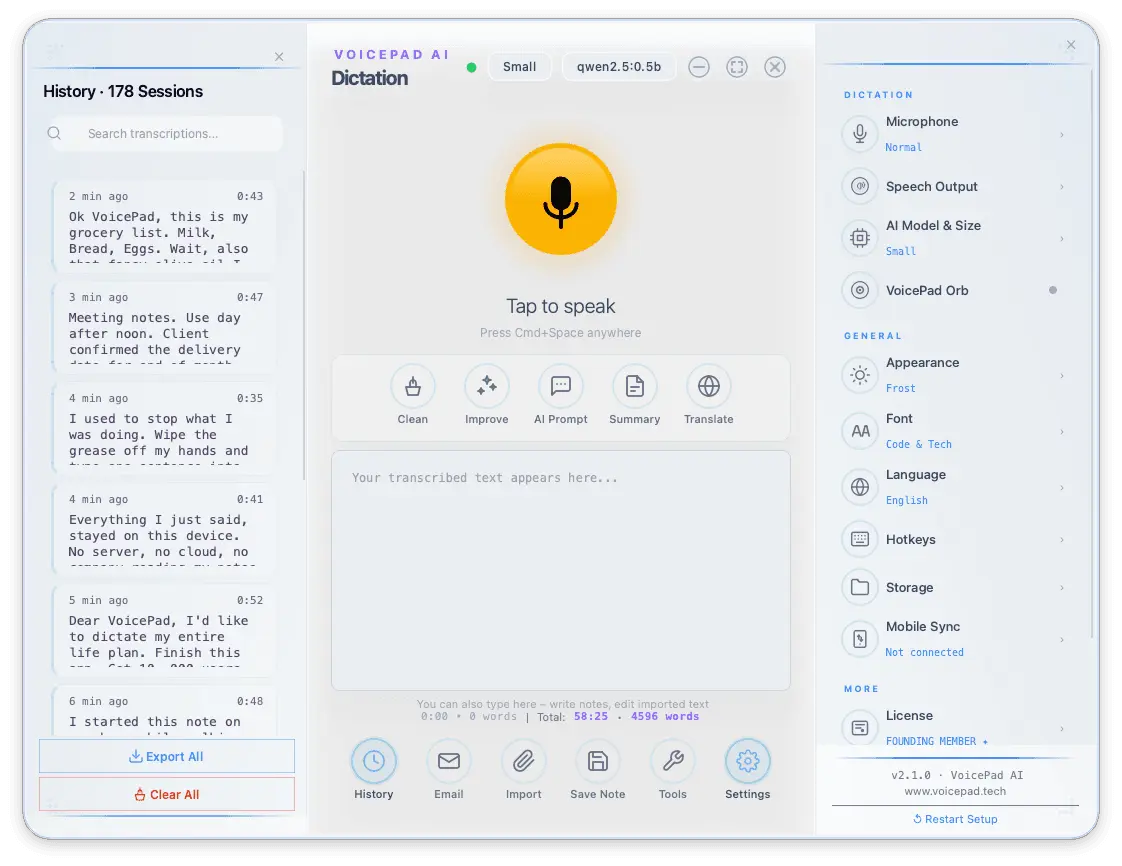Image resolution: width=1122 pixels, height=866 pixels.
Task: Click Export All button
Action: (x=167, y=756)
